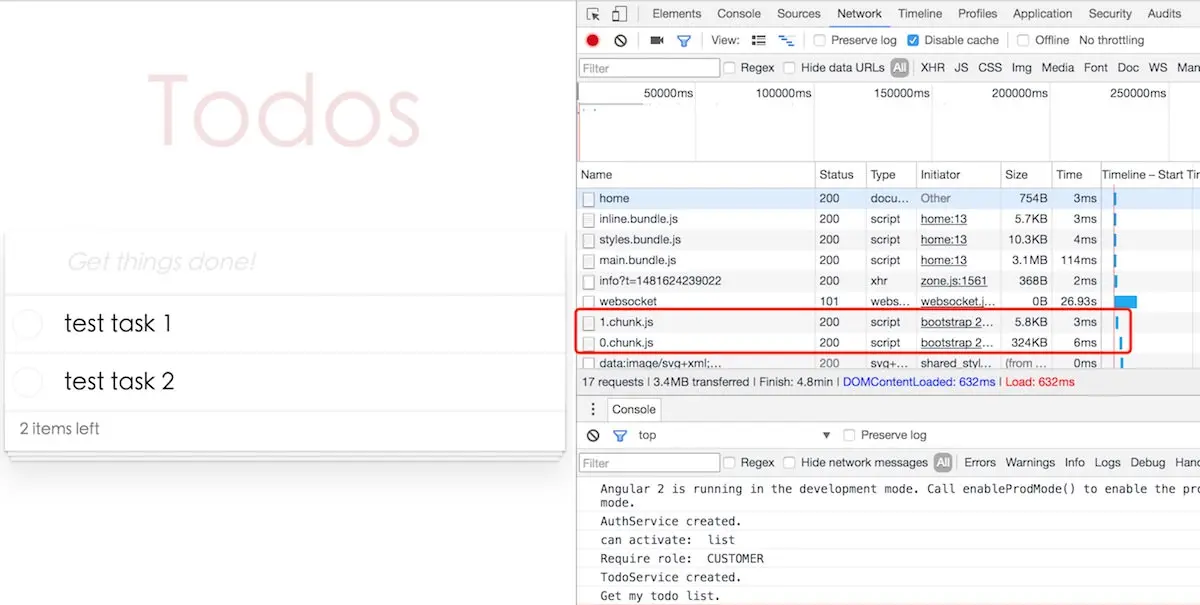Viewport: 1200px width, 605px height.
Task: Filter network requests by JS
Action: (x=961, y=68)
